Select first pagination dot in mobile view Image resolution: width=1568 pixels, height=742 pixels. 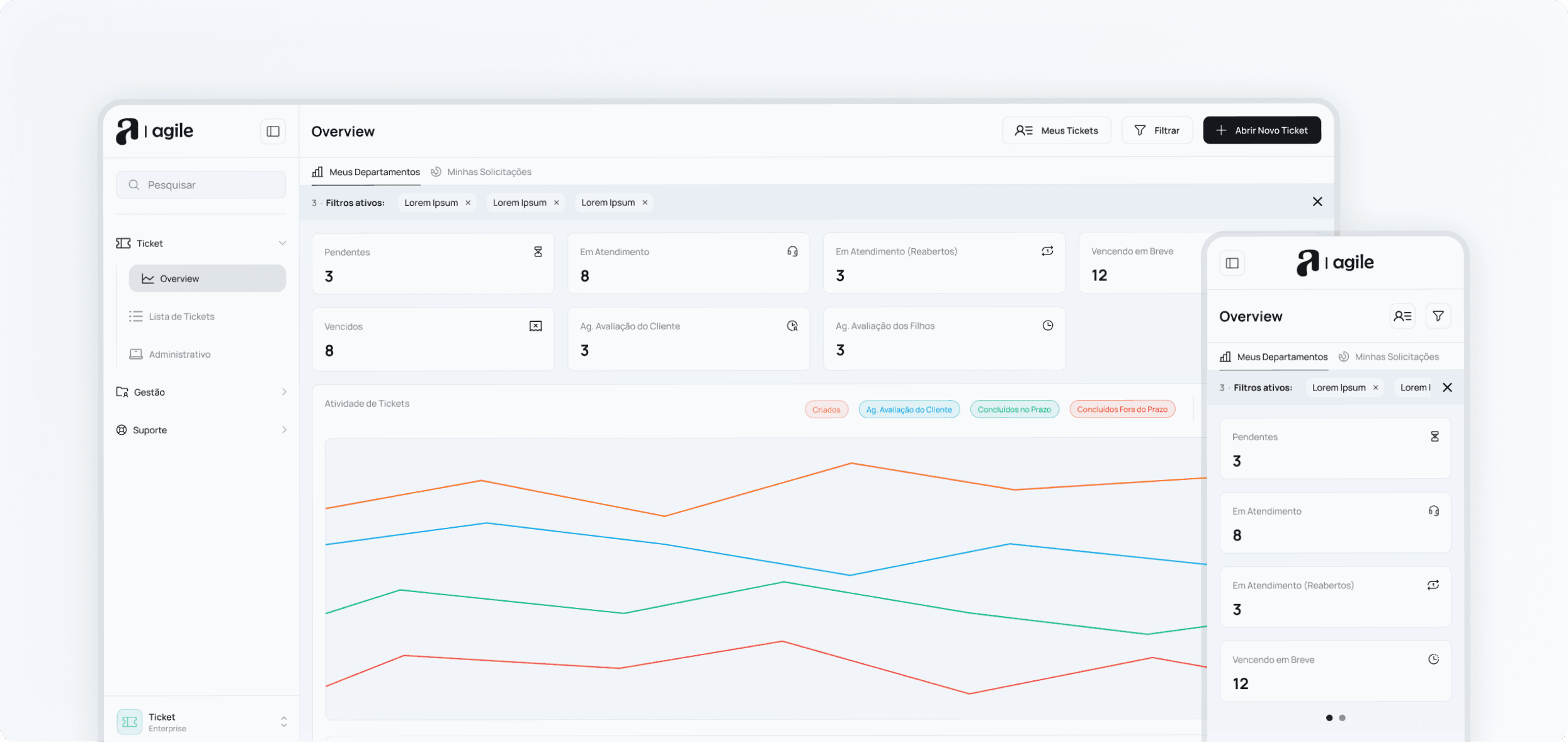point(1329,718)
